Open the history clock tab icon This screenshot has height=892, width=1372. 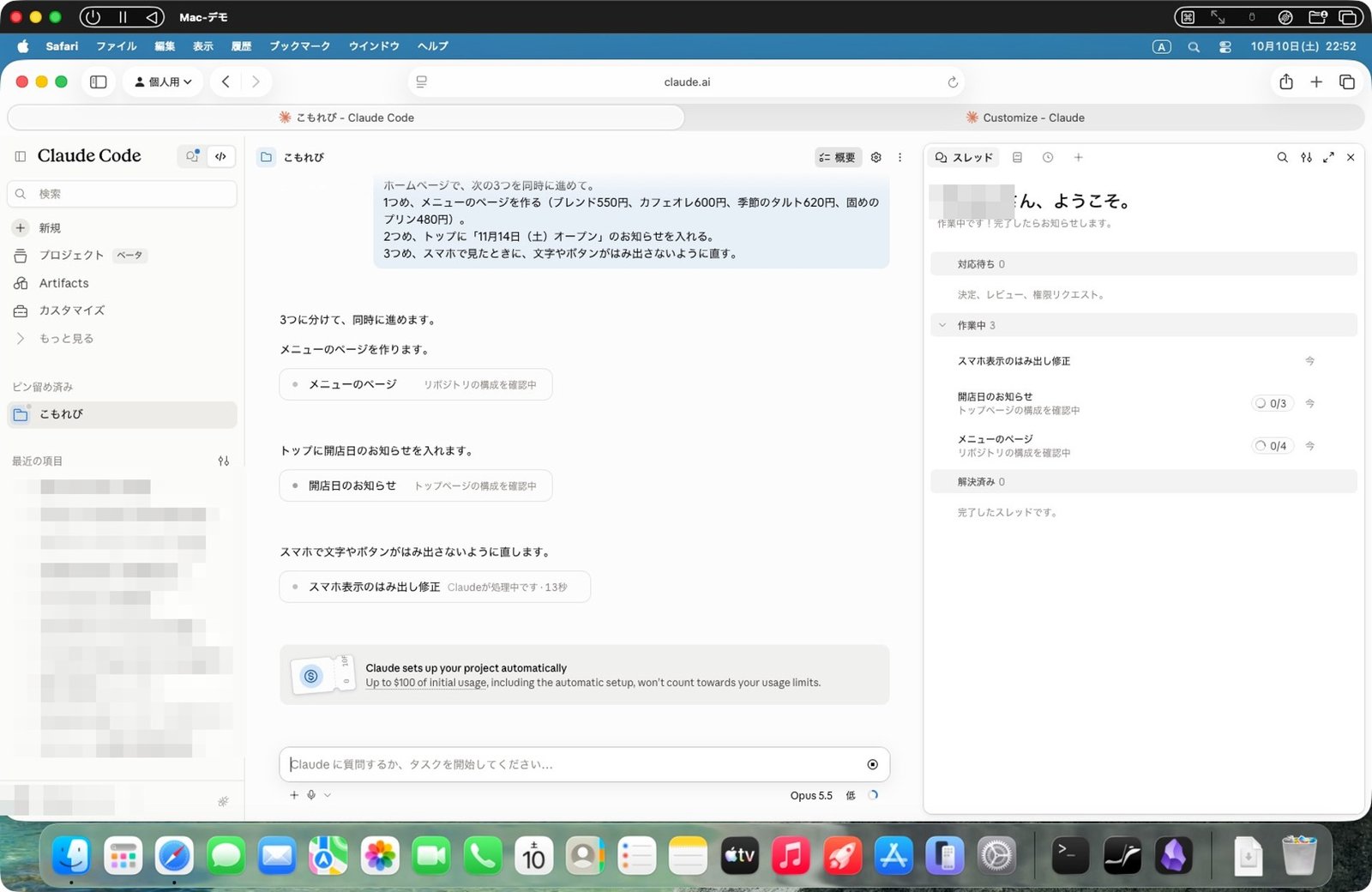[x=1048, y=157]
